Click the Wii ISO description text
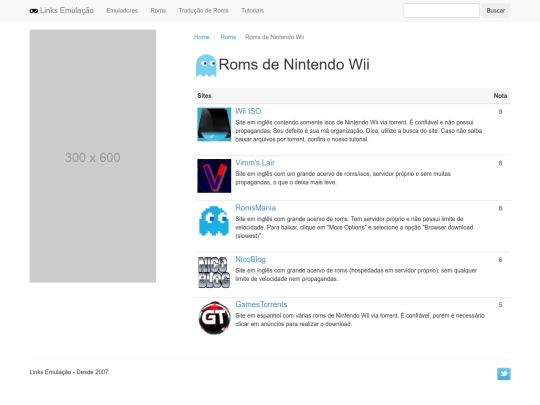Viewport: 540px width, 405px height. click(x=359, y=131)
